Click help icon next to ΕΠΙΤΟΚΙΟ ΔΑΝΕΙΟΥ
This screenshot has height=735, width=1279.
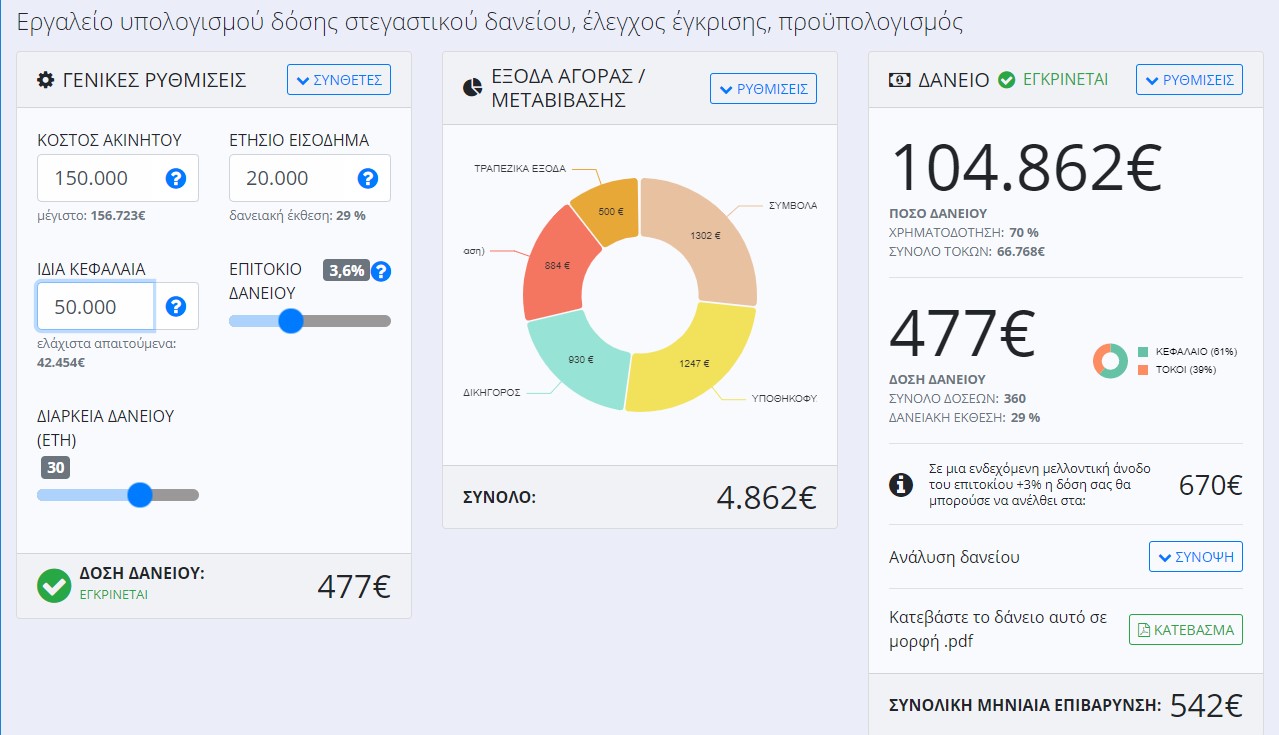pos(381,271)
